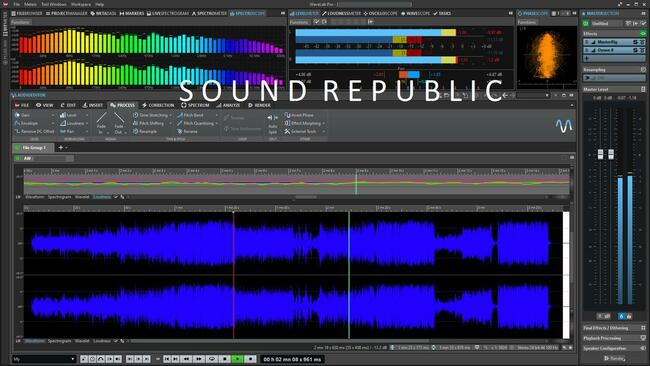Switch to the Analyze ribbon tab
The width and height of the screenshot is (650, 366).
pos(228,105)
